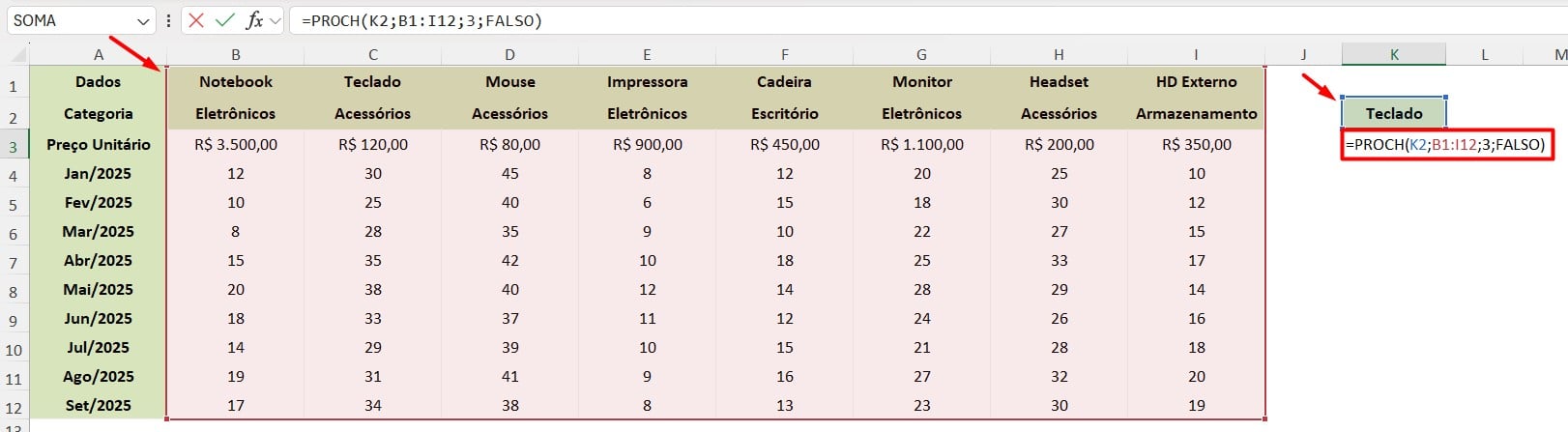This screenshot has width=1568, height=432.
Task: Open the chevron dropdown beside fx
Action: coord(276,20)
